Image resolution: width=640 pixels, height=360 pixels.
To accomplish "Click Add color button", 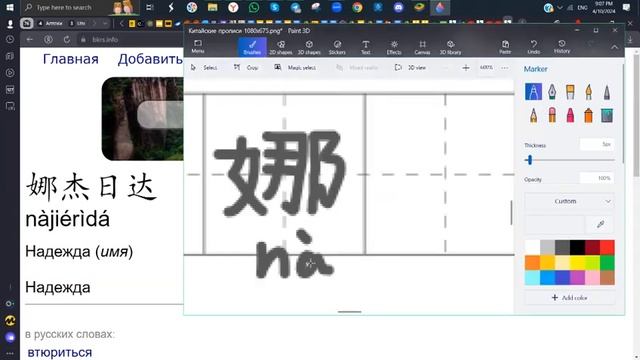I will point(569,298).
